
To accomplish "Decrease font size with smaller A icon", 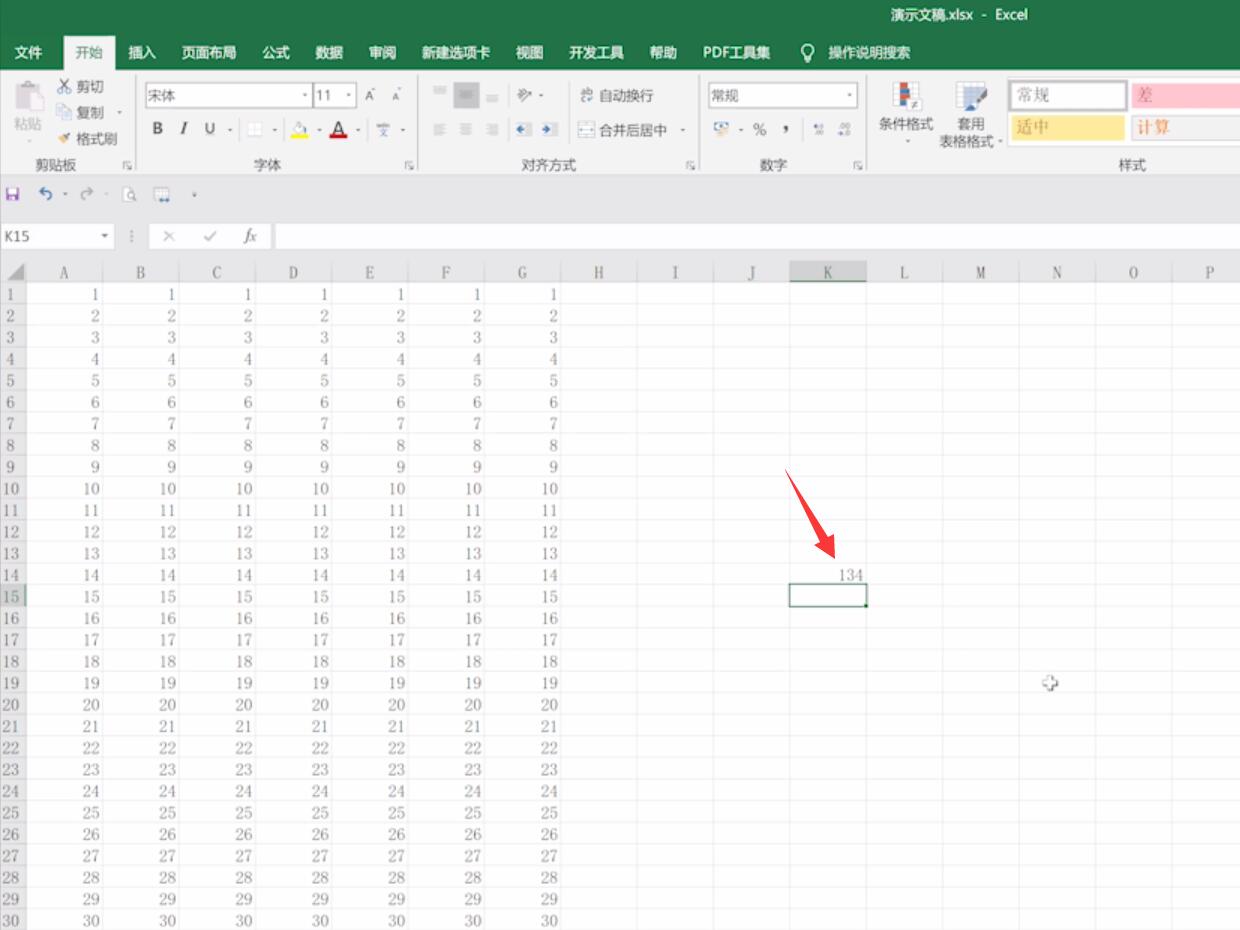I will pyautogui.click(x=396, y=95).
